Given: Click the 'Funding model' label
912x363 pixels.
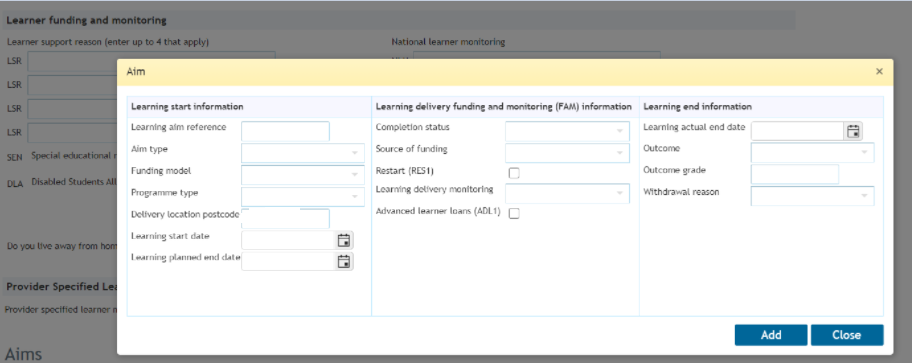Looking at the screenshot, I should tap(161, 171).
